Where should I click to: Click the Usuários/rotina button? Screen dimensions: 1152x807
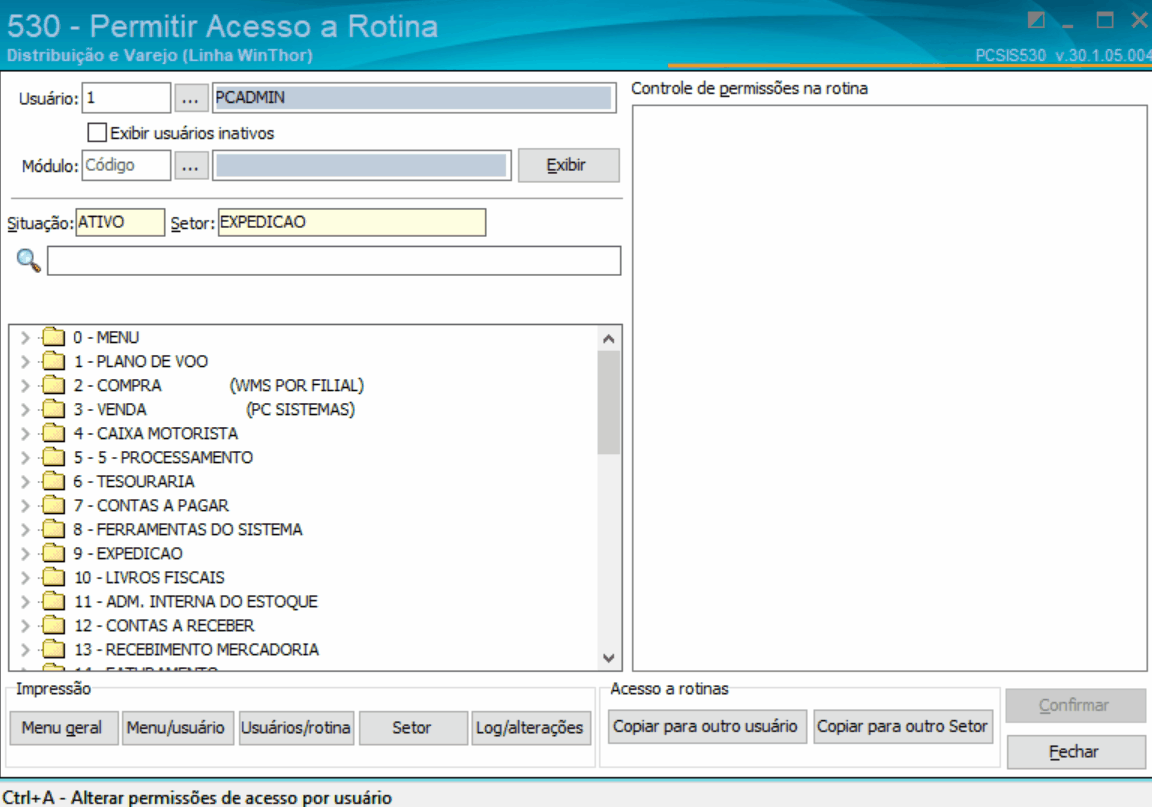pos(296,728)
